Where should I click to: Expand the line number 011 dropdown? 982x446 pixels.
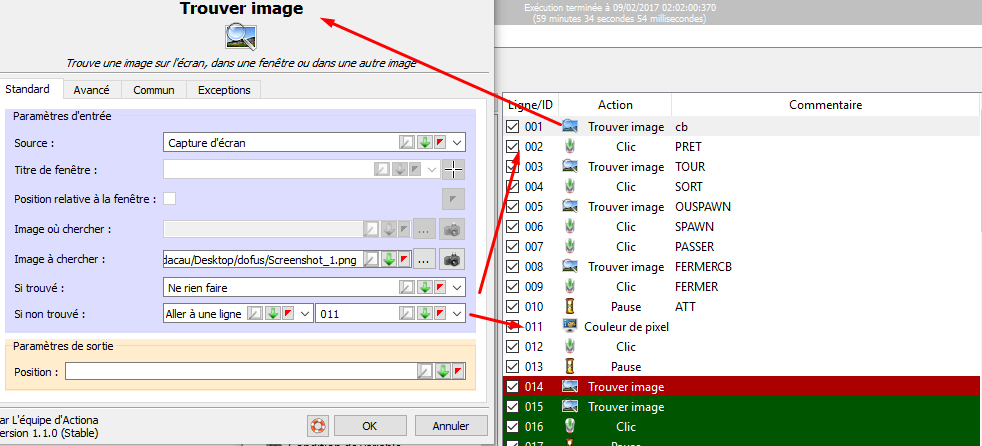(456, 313)
